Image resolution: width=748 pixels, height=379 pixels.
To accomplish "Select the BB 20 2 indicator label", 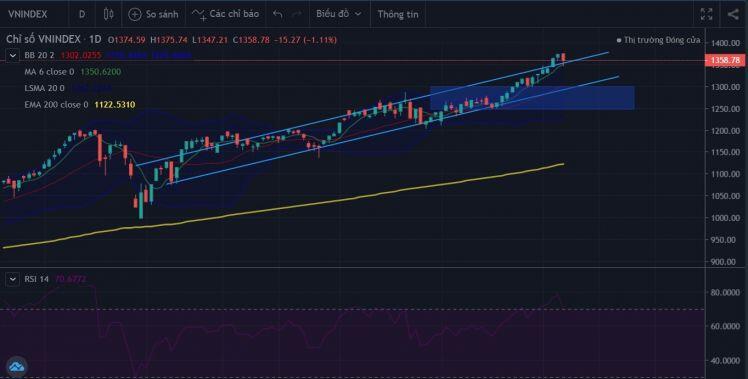I will [39, 55].
